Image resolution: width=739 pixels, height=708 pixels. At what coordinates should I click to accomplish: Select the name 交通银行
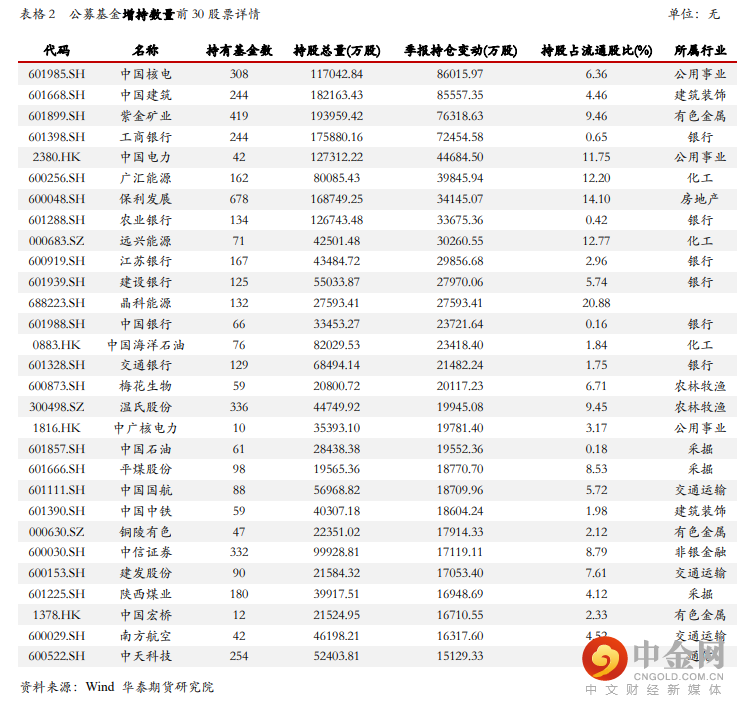tap(146, 365)
